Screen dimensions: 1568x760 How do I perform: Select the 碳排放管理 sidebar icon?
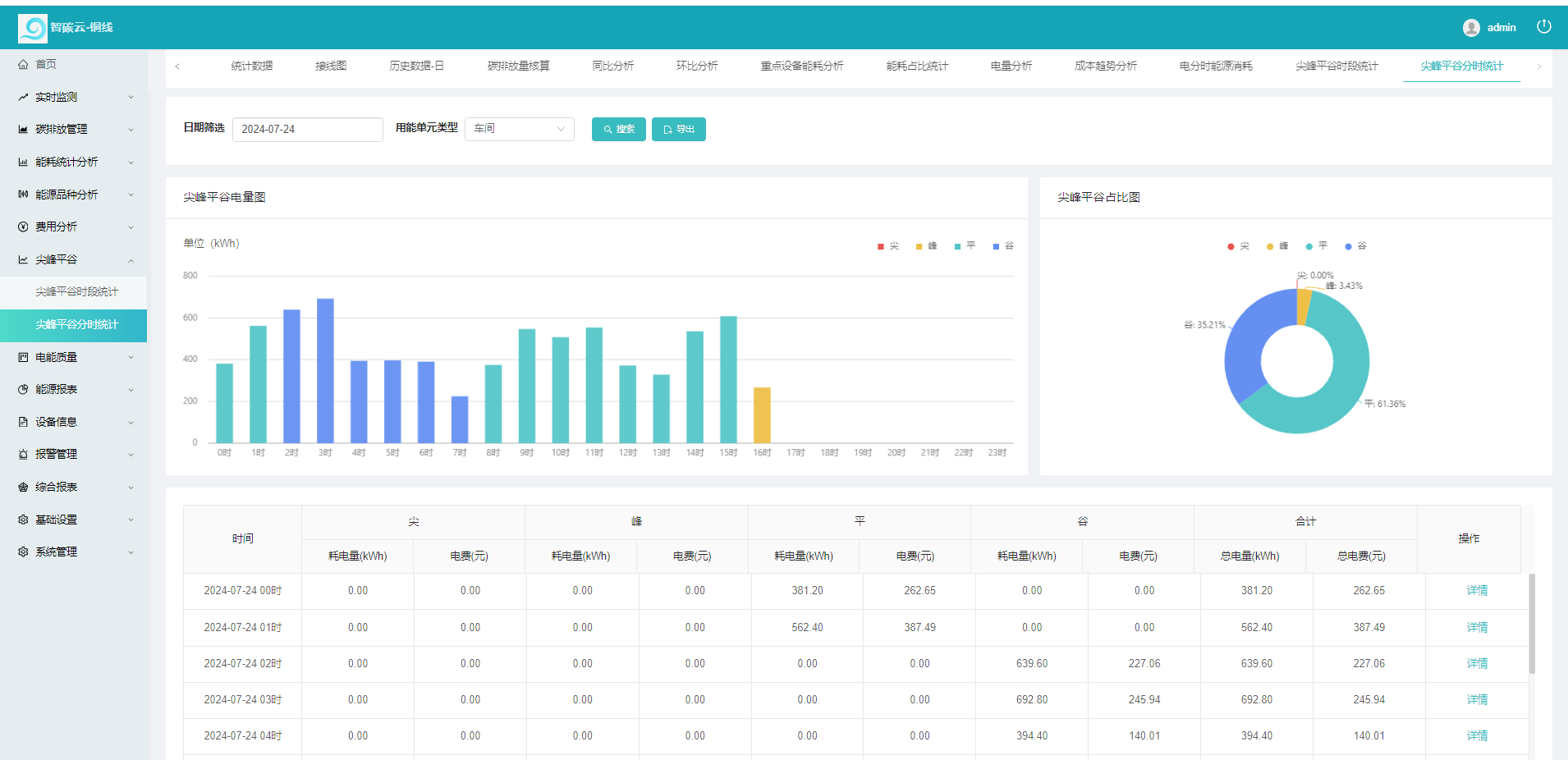[x=23, y=129]
